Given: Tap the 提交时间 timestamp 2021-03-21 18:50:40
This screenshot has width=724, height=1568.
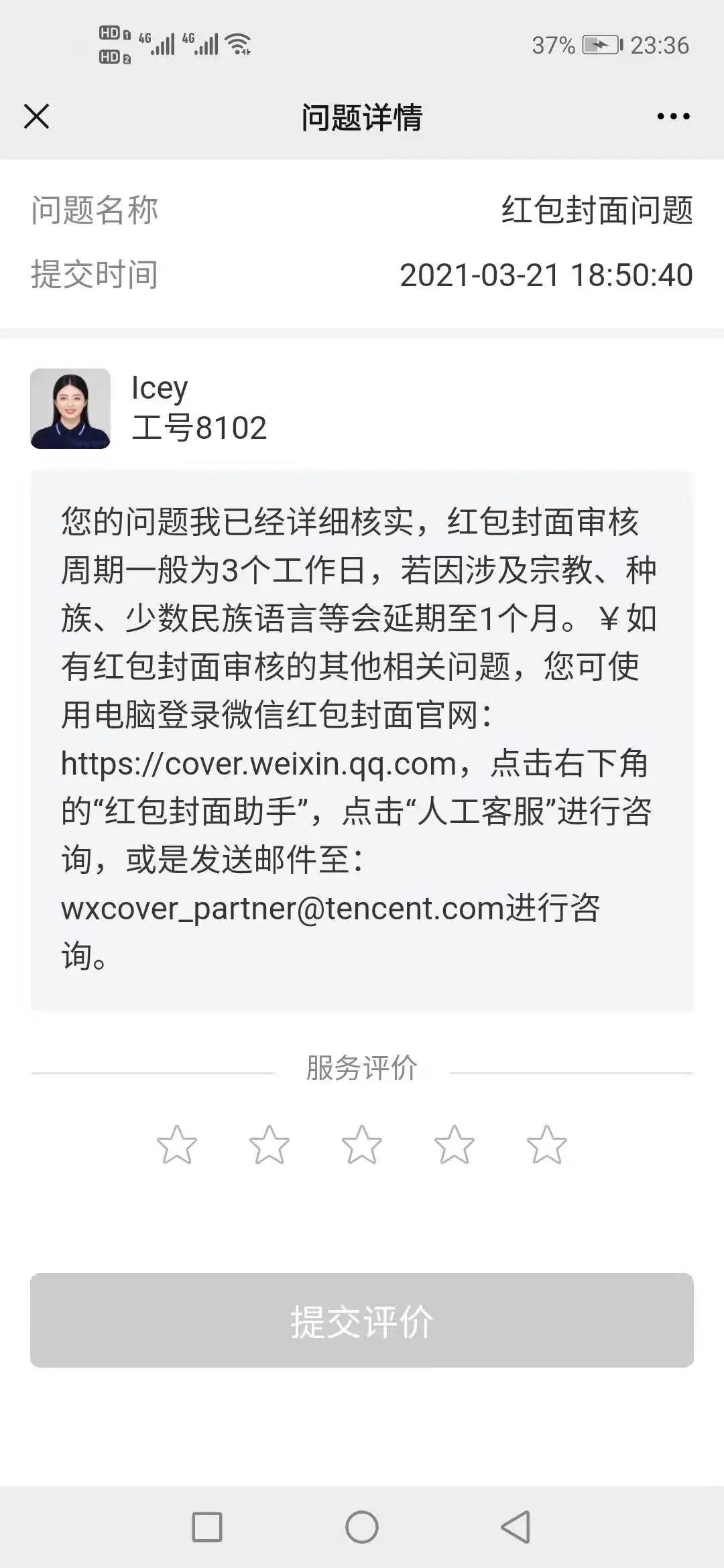Looking at the screenshot, I should tap(546, 275).
